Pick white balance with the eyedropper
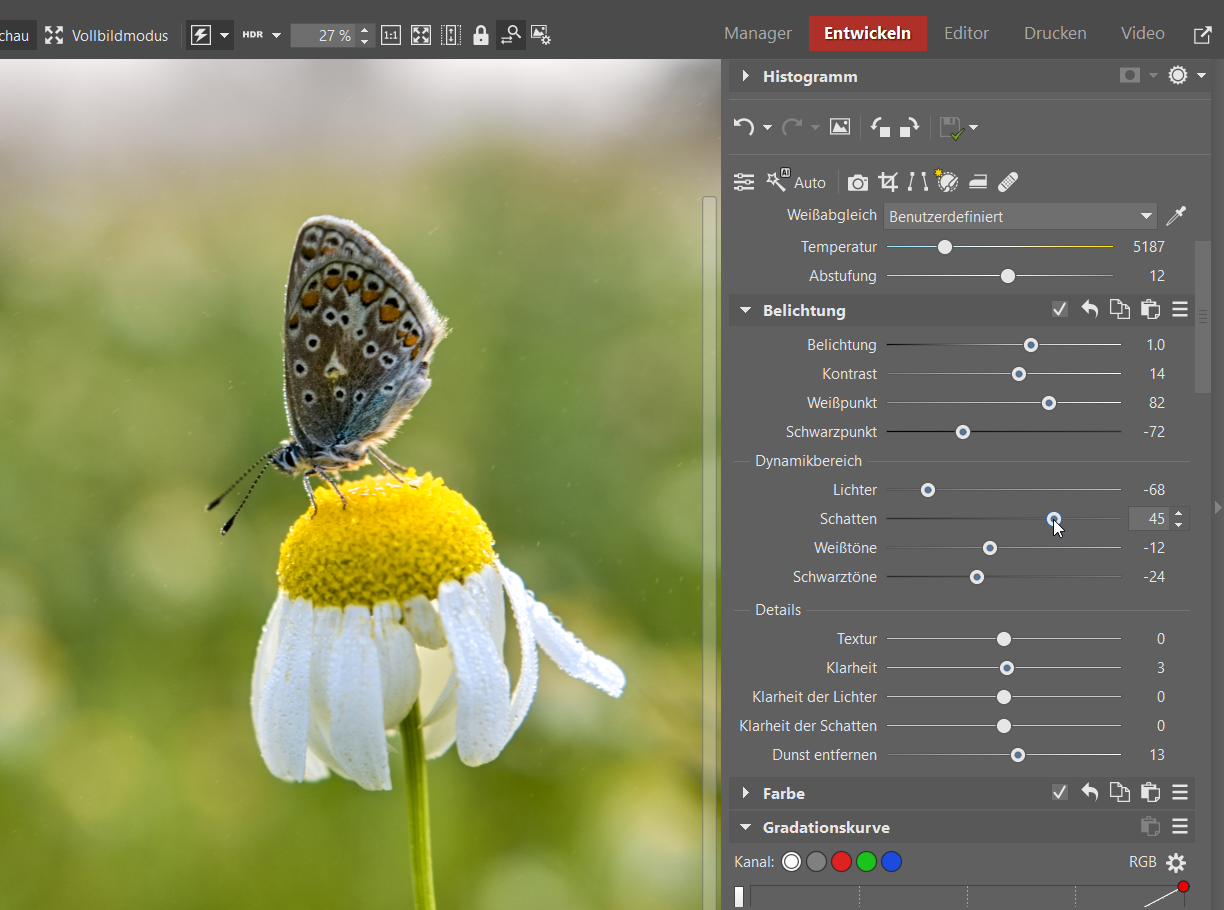 (1176, 216)
